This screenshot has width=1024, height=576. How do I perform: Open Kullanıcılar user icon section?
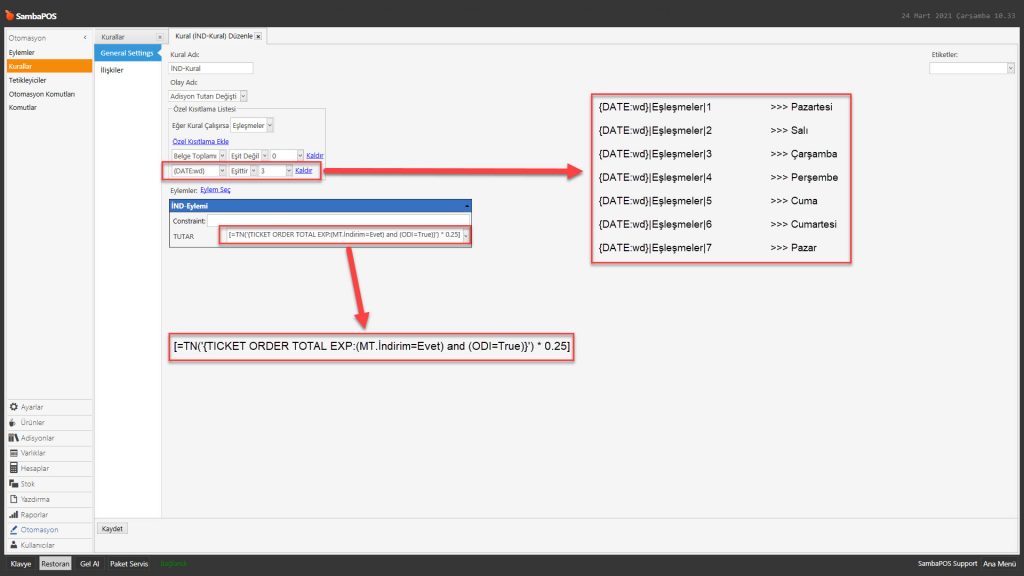(x=14, y=545)
